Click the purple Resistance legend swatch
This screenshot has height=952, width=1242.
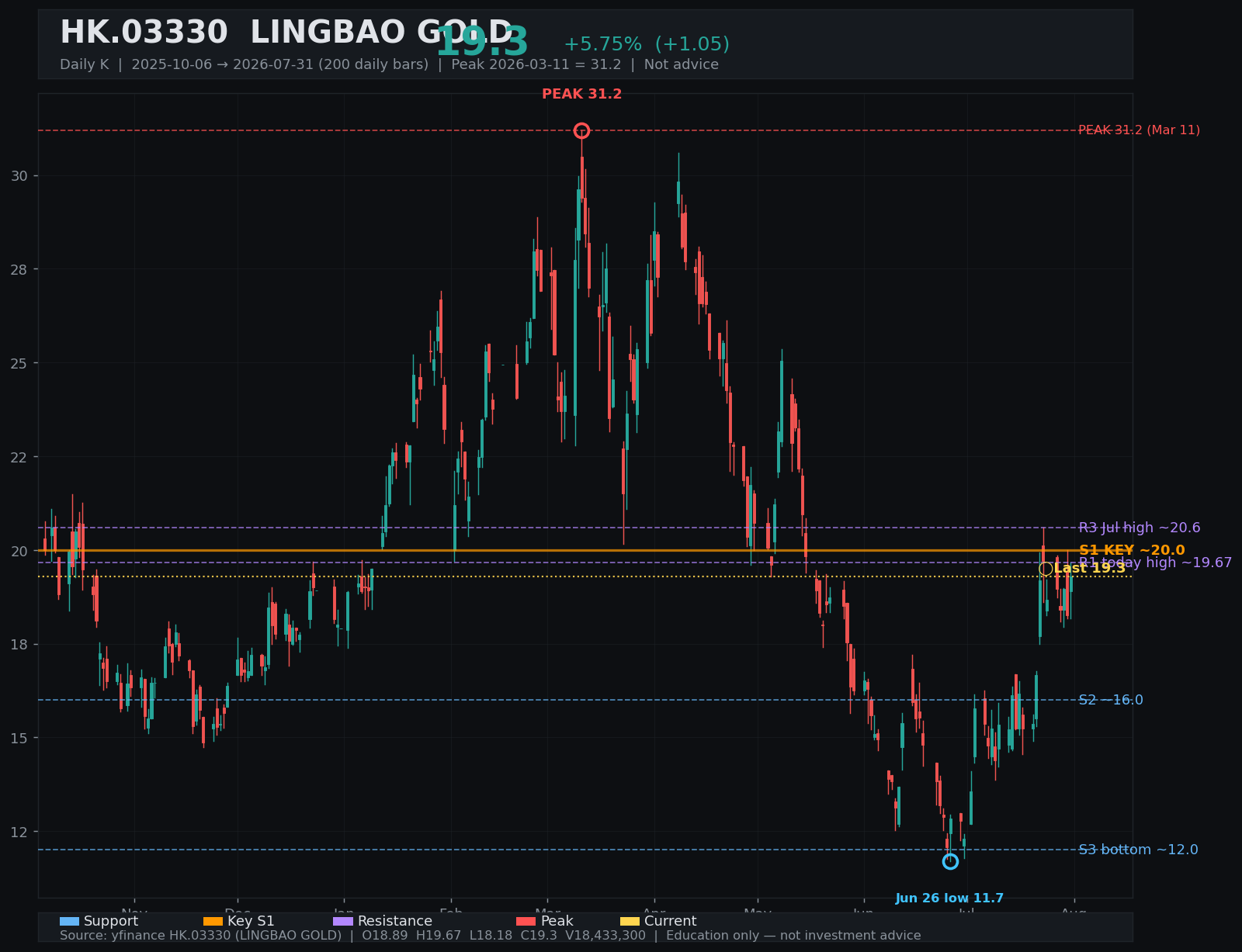[343, 921]
